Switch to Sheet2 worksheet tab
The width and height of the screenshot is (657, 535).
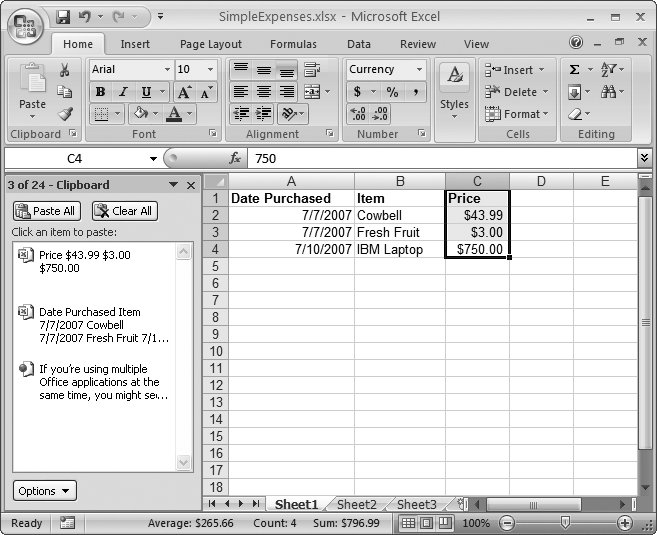click(357, 504)
